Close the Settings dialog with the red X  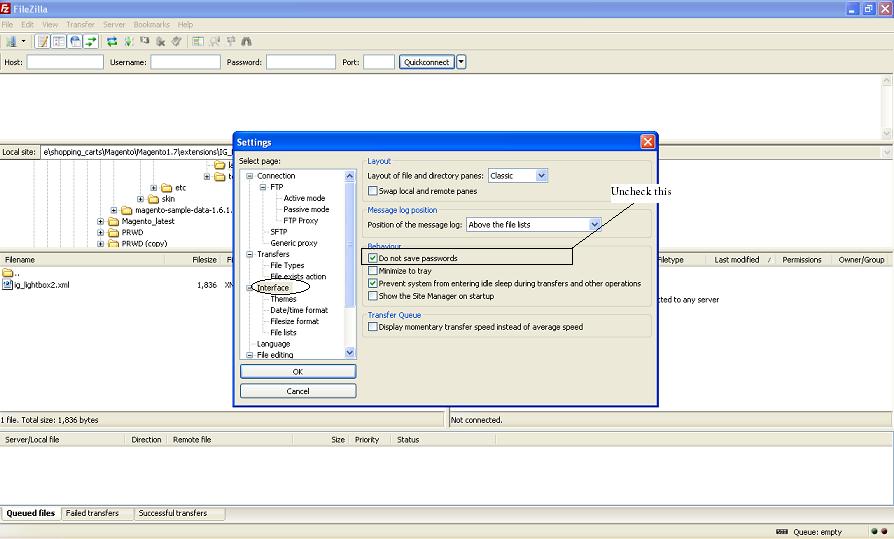[x=648, y=141]
